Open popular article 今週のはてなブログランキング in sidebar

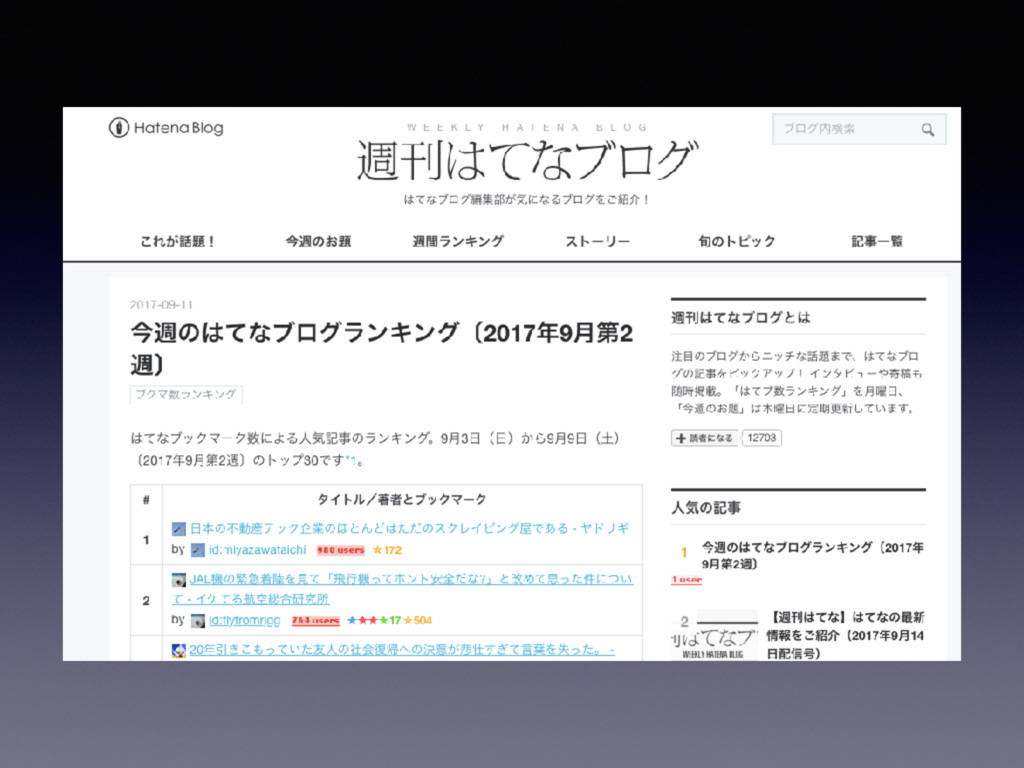point(812,555)
